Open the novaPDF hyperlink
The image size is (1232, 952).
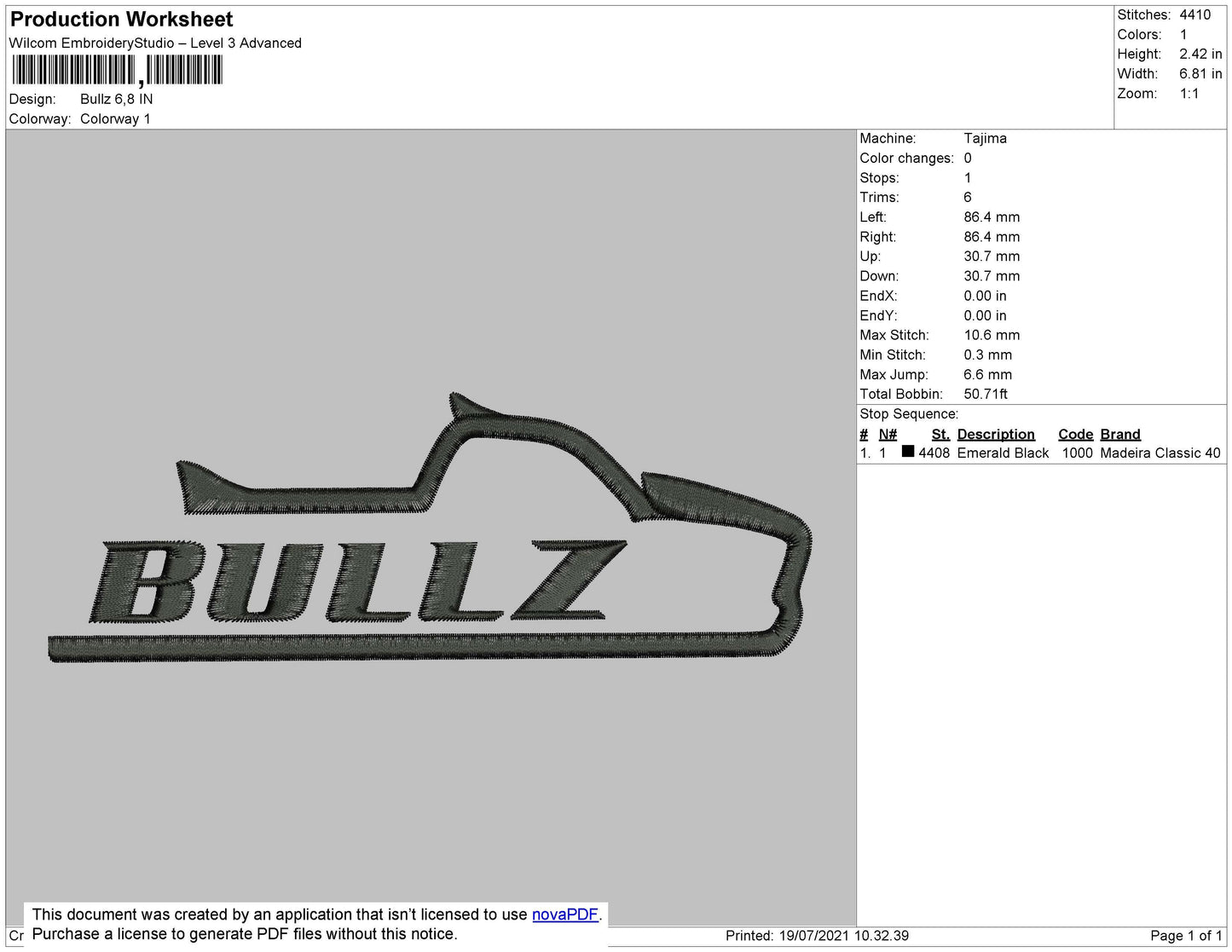(565, 914)
